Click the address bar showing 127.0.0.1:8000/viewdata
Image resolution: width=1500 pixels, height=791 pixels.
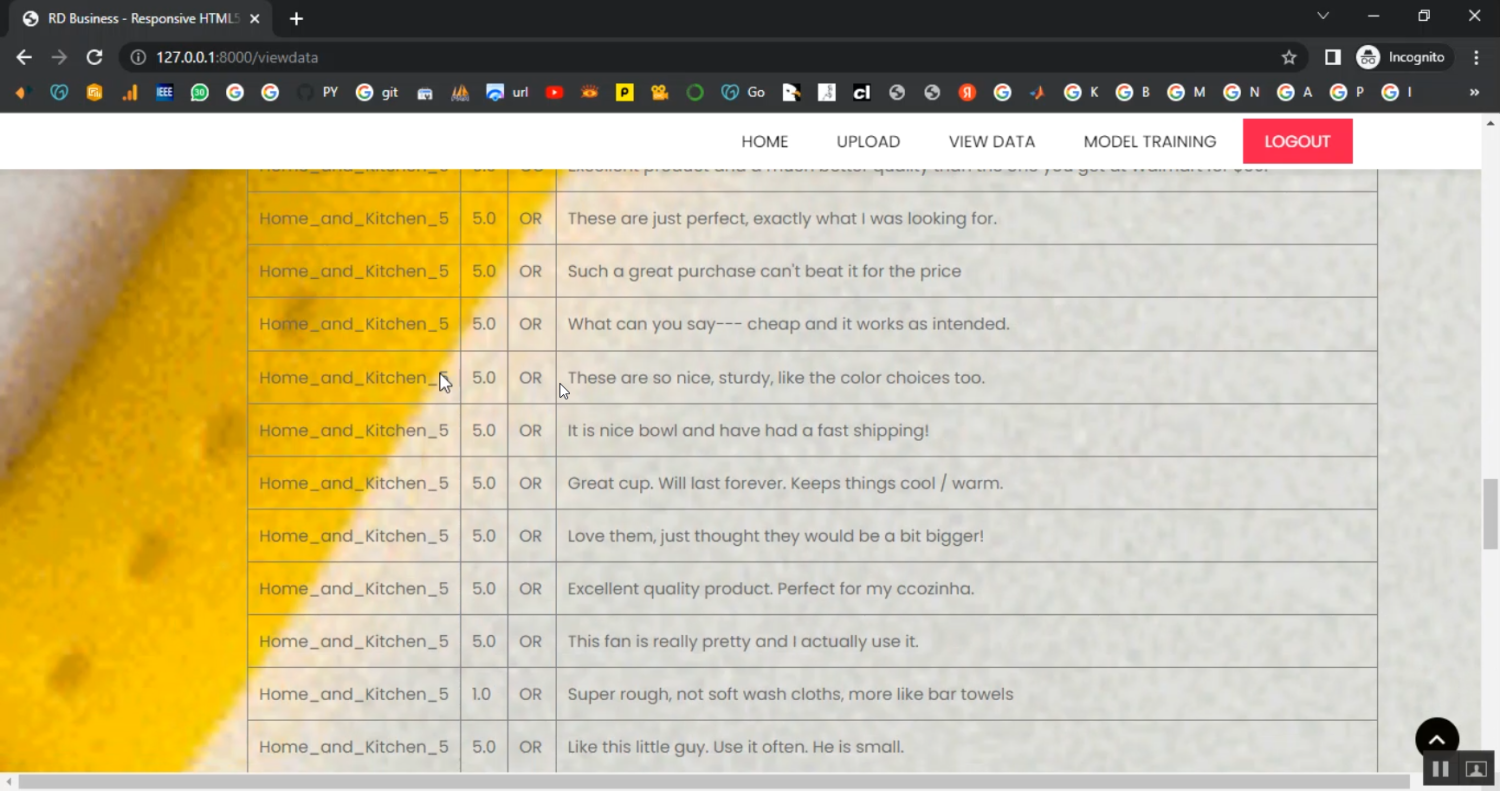pos(700,58)
